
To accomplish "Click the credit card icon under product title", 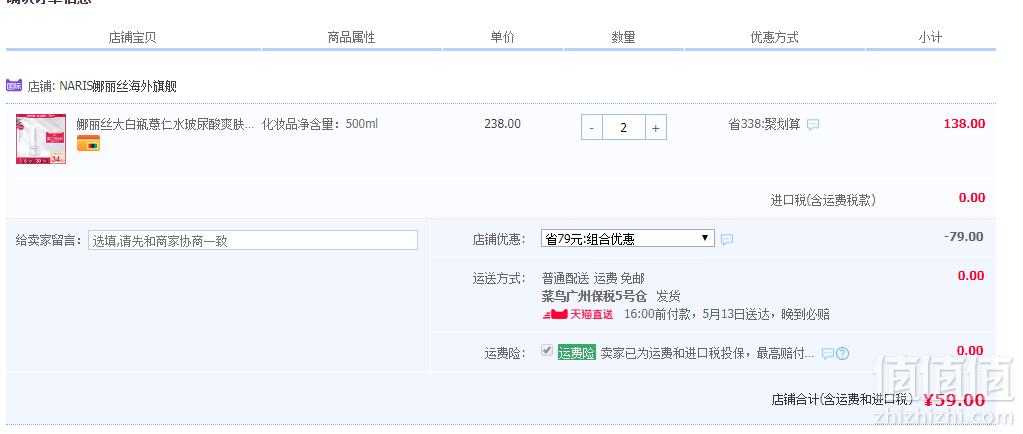I will click(x=88, y=143).
